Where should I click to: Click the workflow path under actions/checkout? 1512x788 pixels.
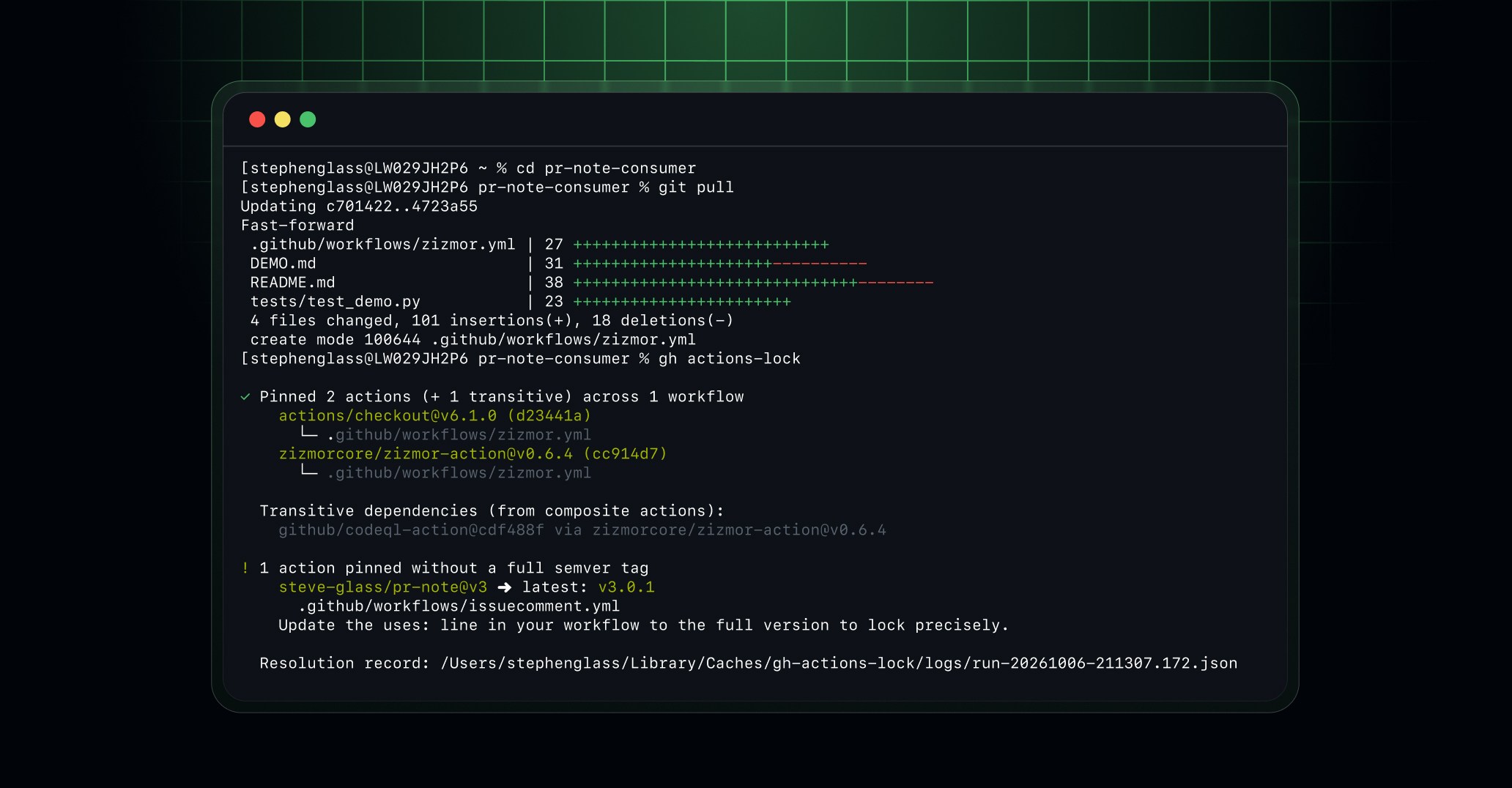[x=459, y=435]
